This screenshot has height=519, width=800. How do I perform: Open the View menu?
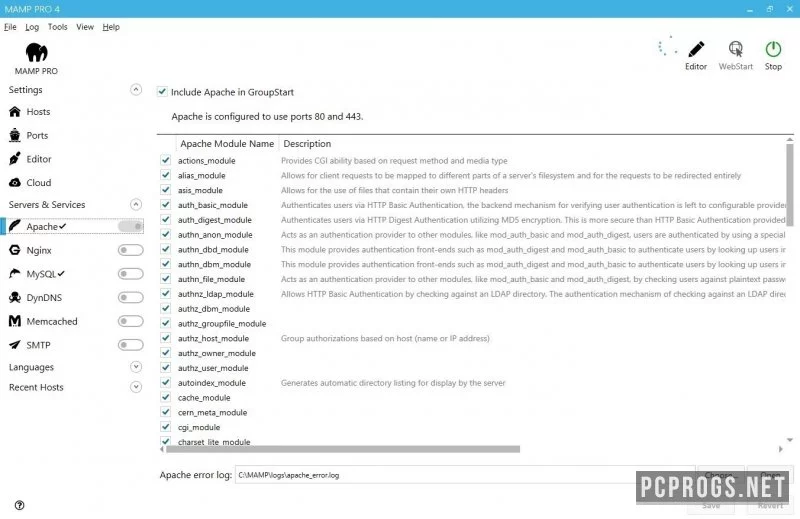[85, 27]
